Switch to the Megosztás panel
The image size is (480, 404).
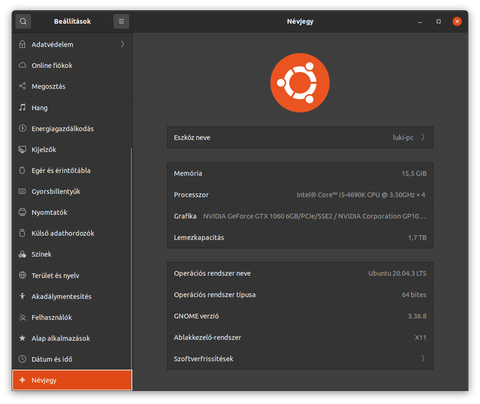coord(72,86)
